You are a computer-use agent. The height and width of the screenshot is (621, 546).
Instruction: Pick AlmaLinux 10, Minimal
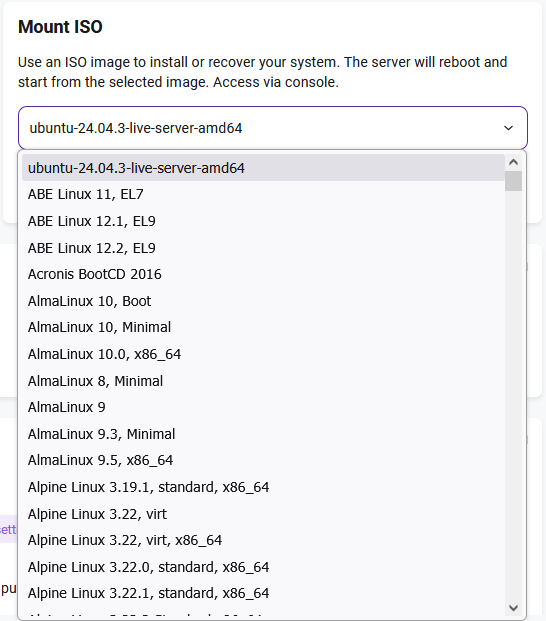pyautogui.click(x=263, y=328)
